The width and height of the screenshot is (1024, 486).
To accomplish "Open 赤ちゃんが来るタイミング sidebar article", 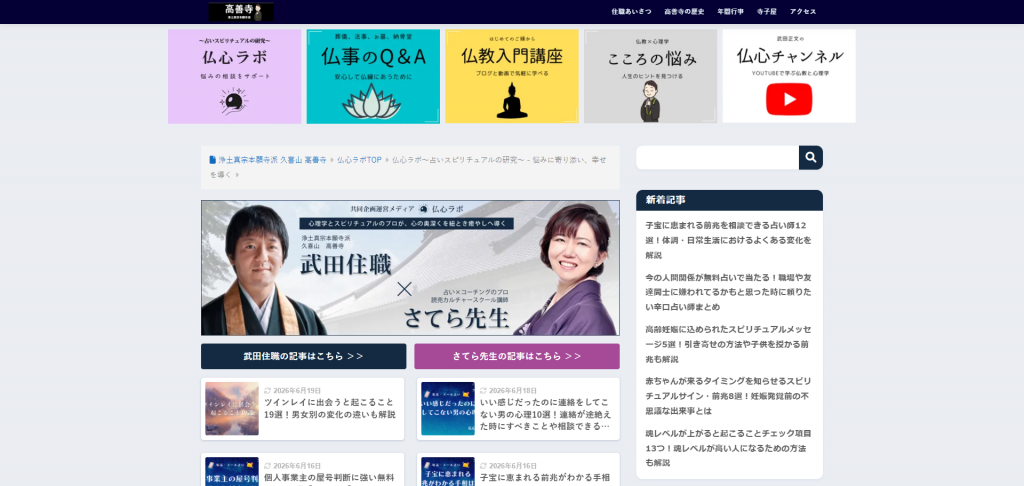I will point(728,396).
